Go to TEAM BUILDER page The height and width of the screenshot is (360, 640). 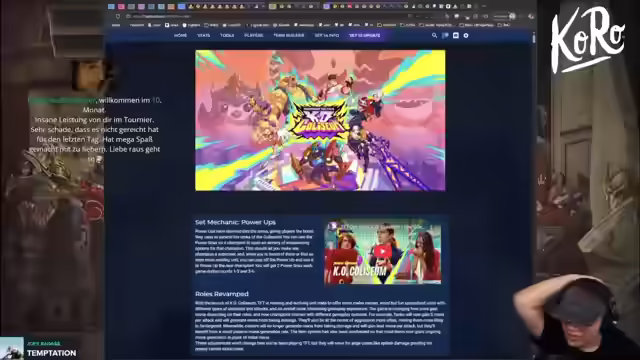tap(289, 36)
